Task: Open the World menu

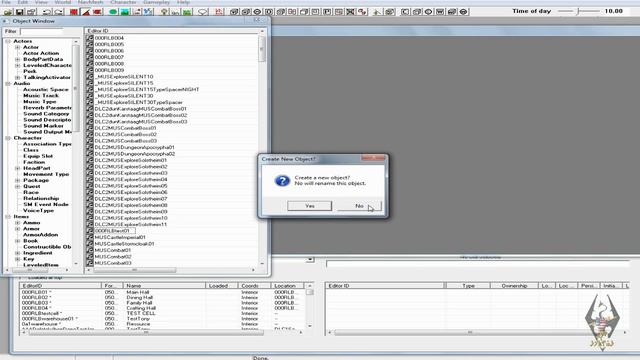Action: [63, 2]
